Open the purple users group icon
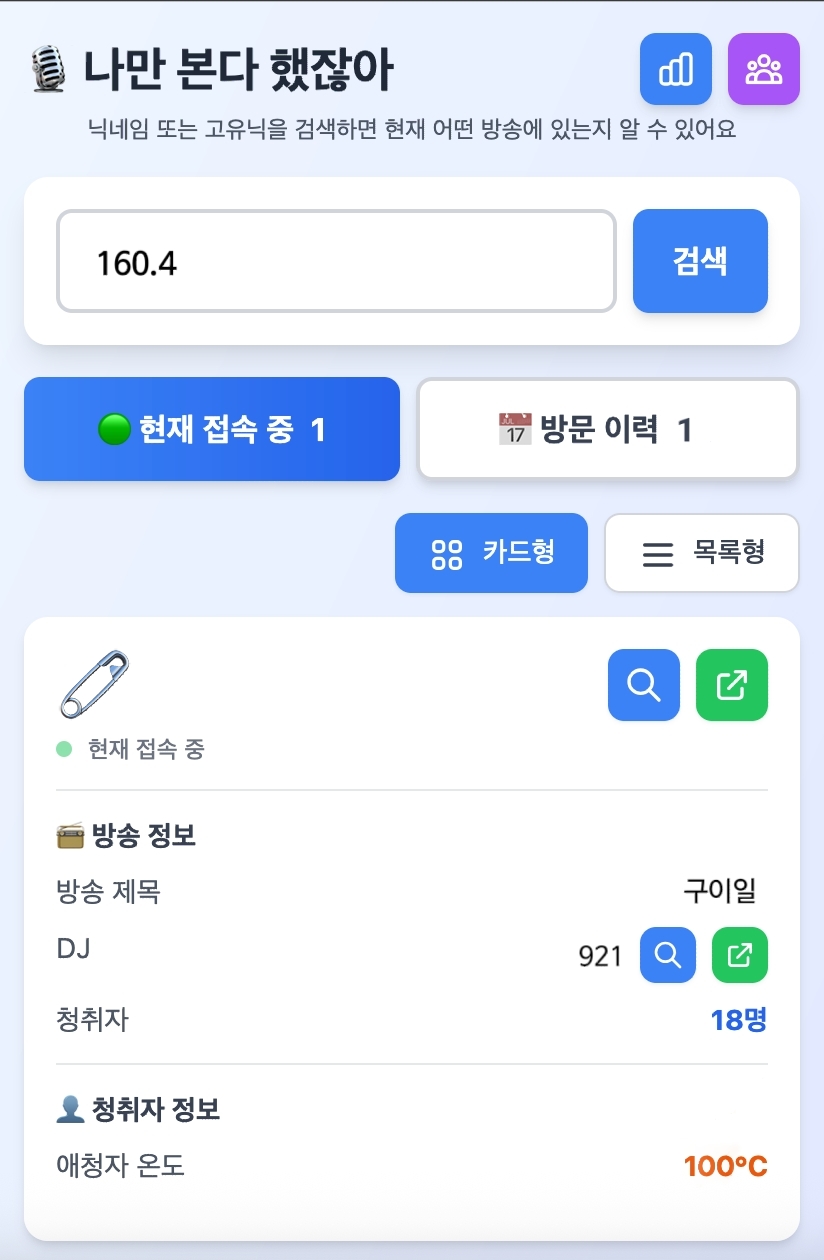This screenshot has height=1260, width=824. click(x=764, y=69)
